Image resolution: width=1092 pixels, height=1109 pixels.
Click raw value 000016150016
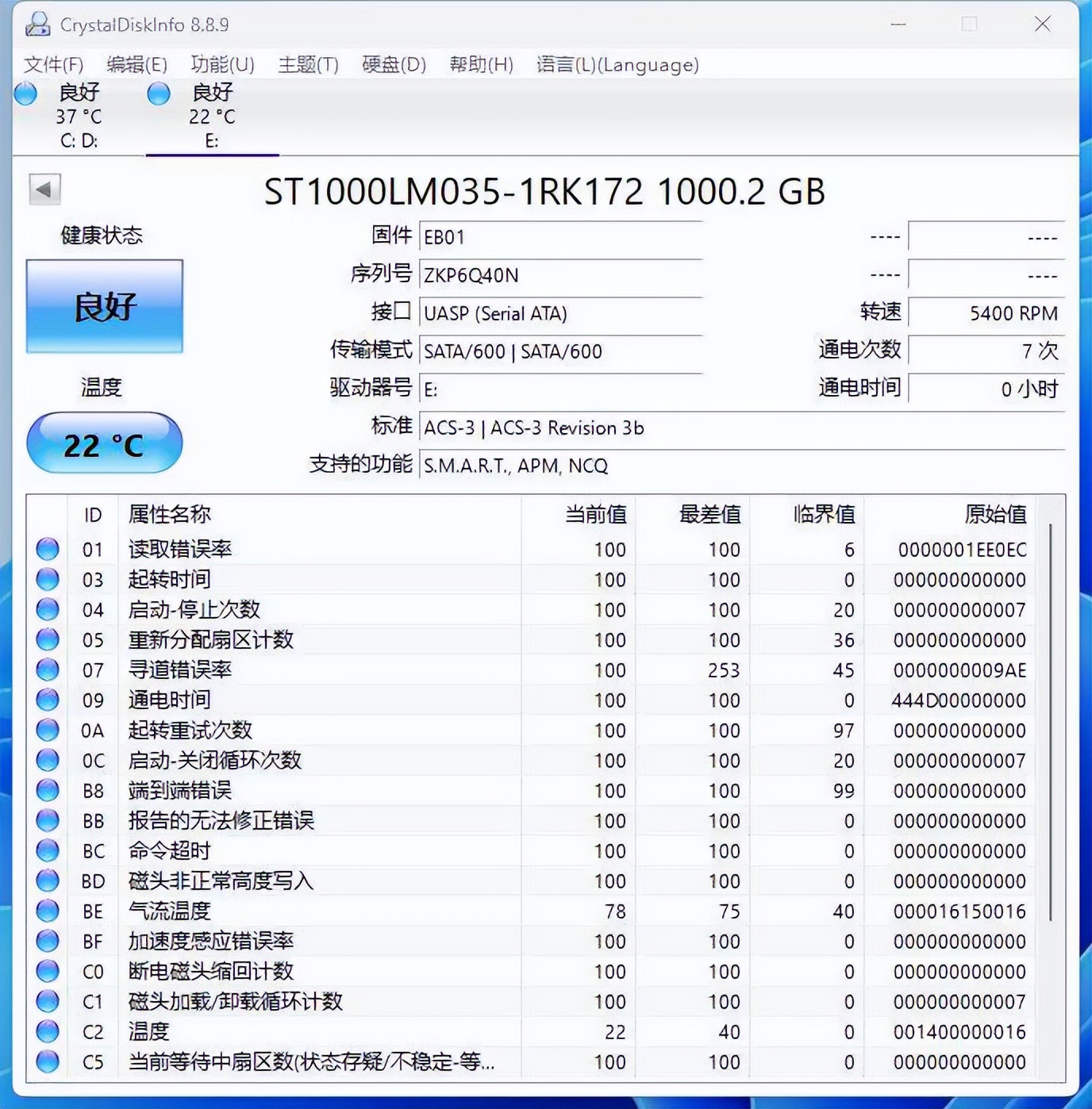coord(959,911)
